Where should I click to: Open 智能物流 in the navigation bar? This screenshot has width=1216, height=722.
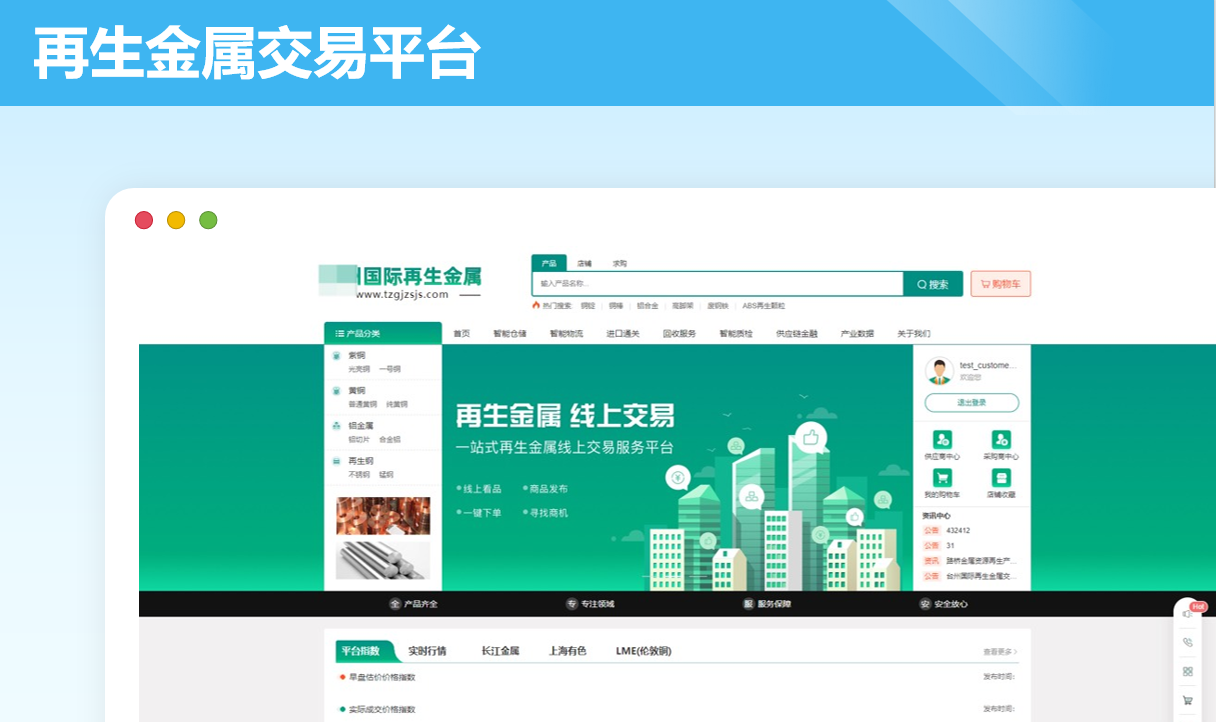click(x=566, y=334)
